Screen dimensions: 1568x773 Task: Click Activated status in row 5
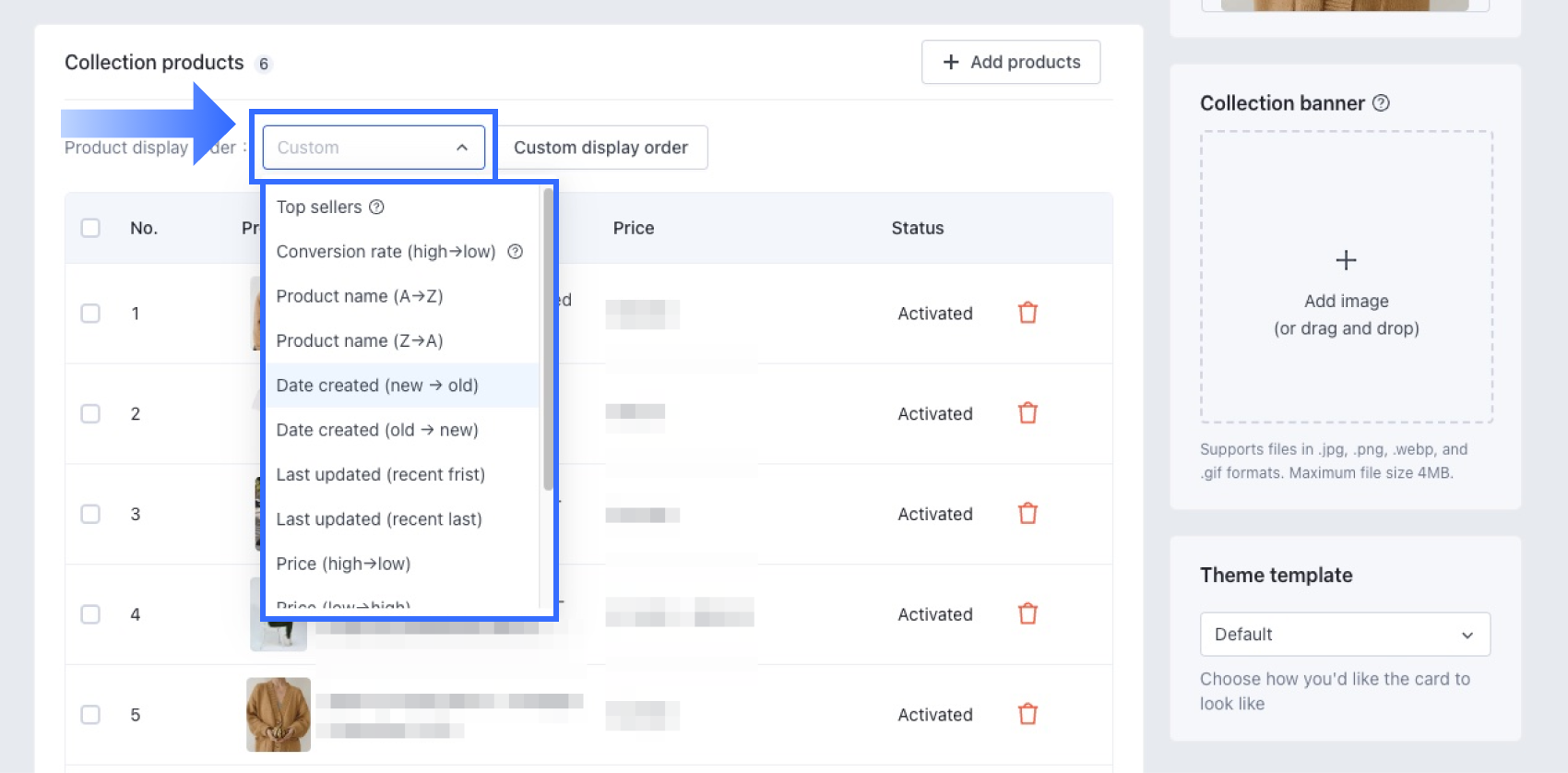point(935,715)
